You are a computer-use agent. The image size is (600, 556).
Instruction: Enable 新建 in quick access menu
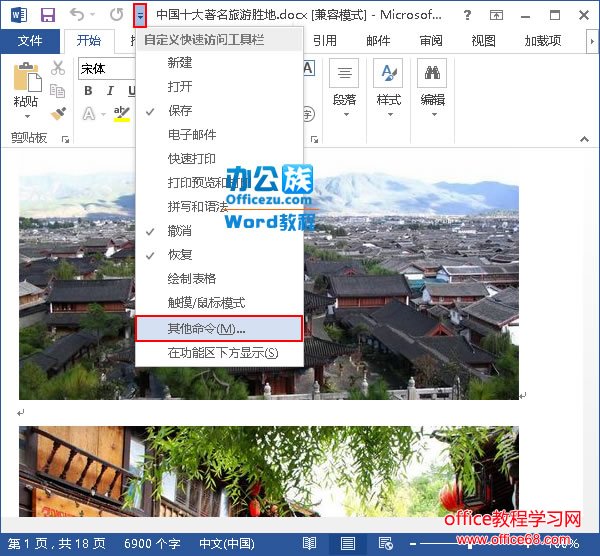[220, 63]
